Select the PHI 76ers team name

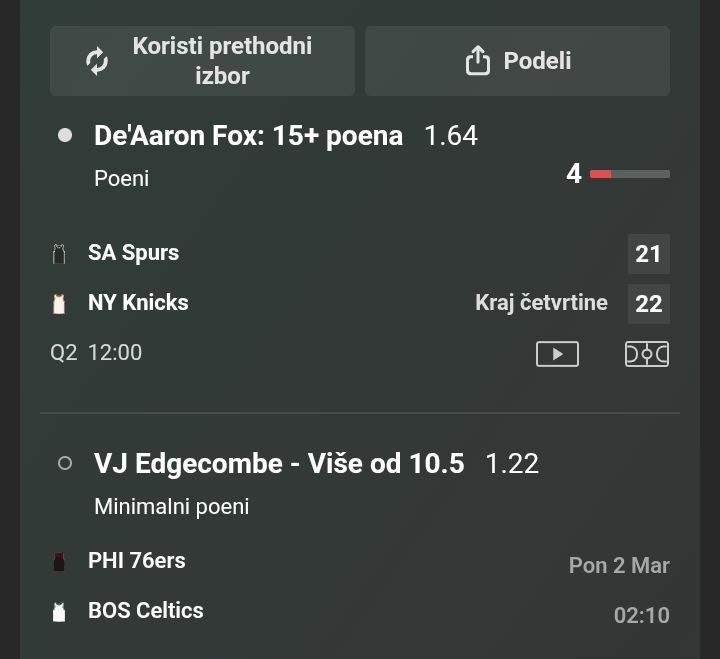(137, 560)
